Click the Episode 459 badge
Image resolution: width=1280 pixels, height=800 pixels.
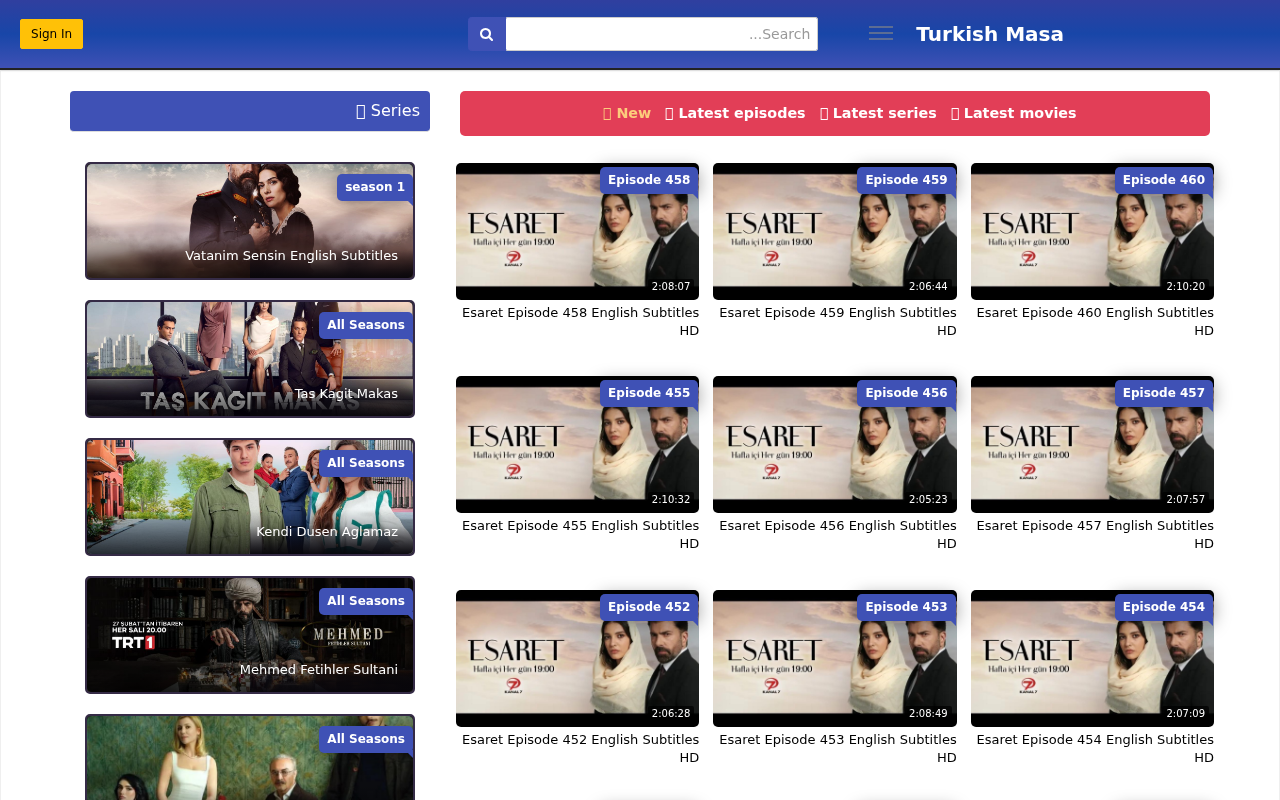coord(906,180)
